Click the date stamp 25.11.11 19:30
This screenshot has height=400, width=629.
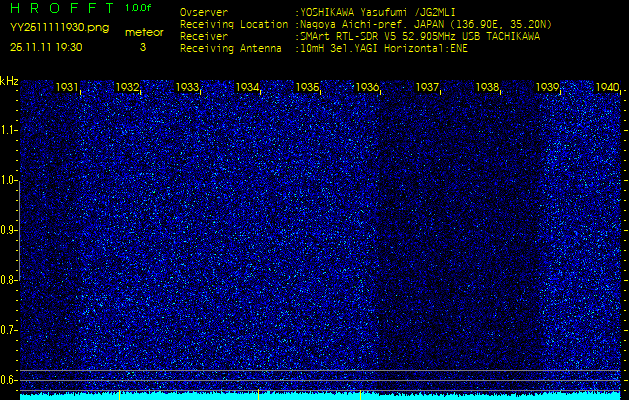46,47
